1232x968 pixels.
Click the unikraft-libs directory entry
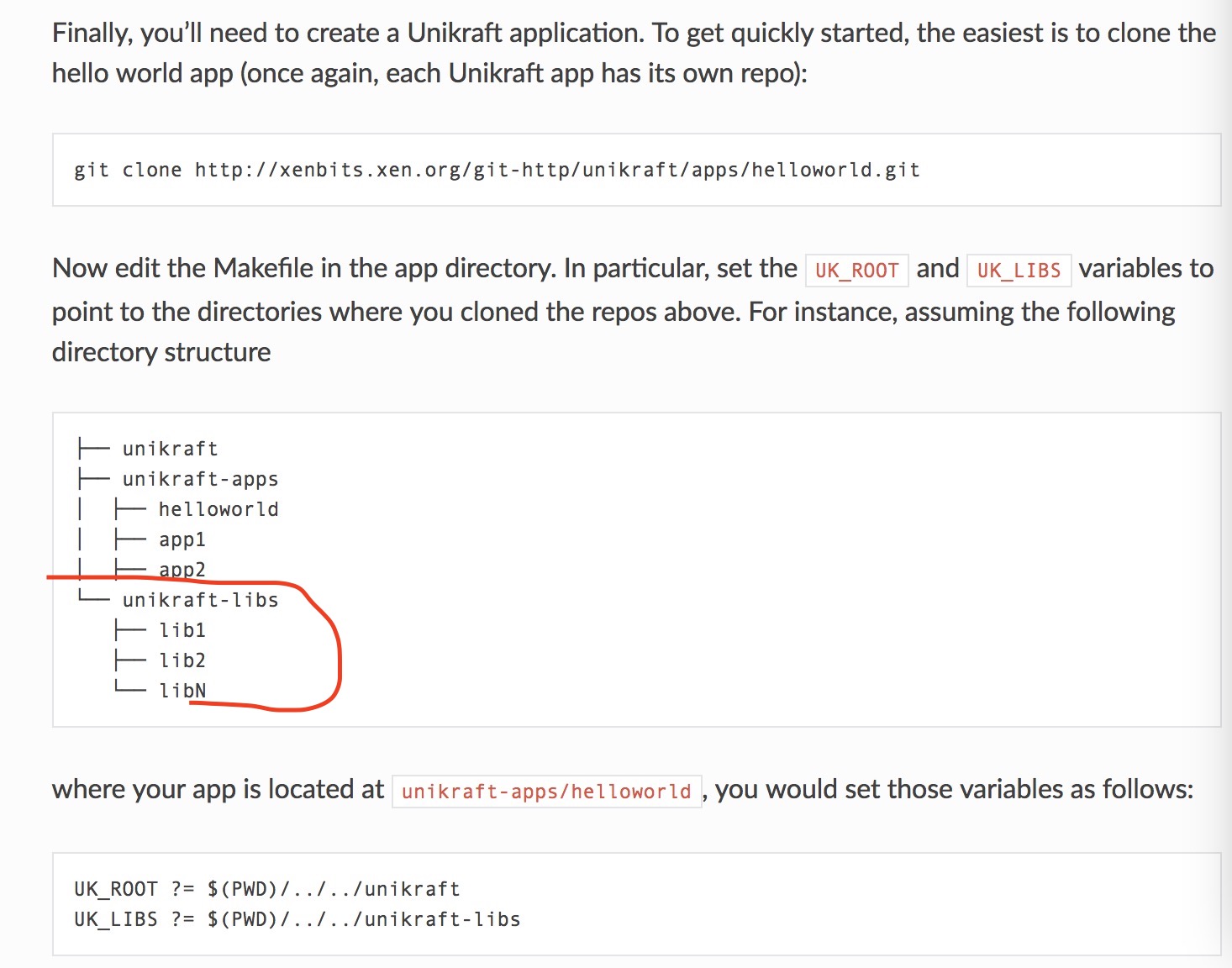(x=200, y=600)
